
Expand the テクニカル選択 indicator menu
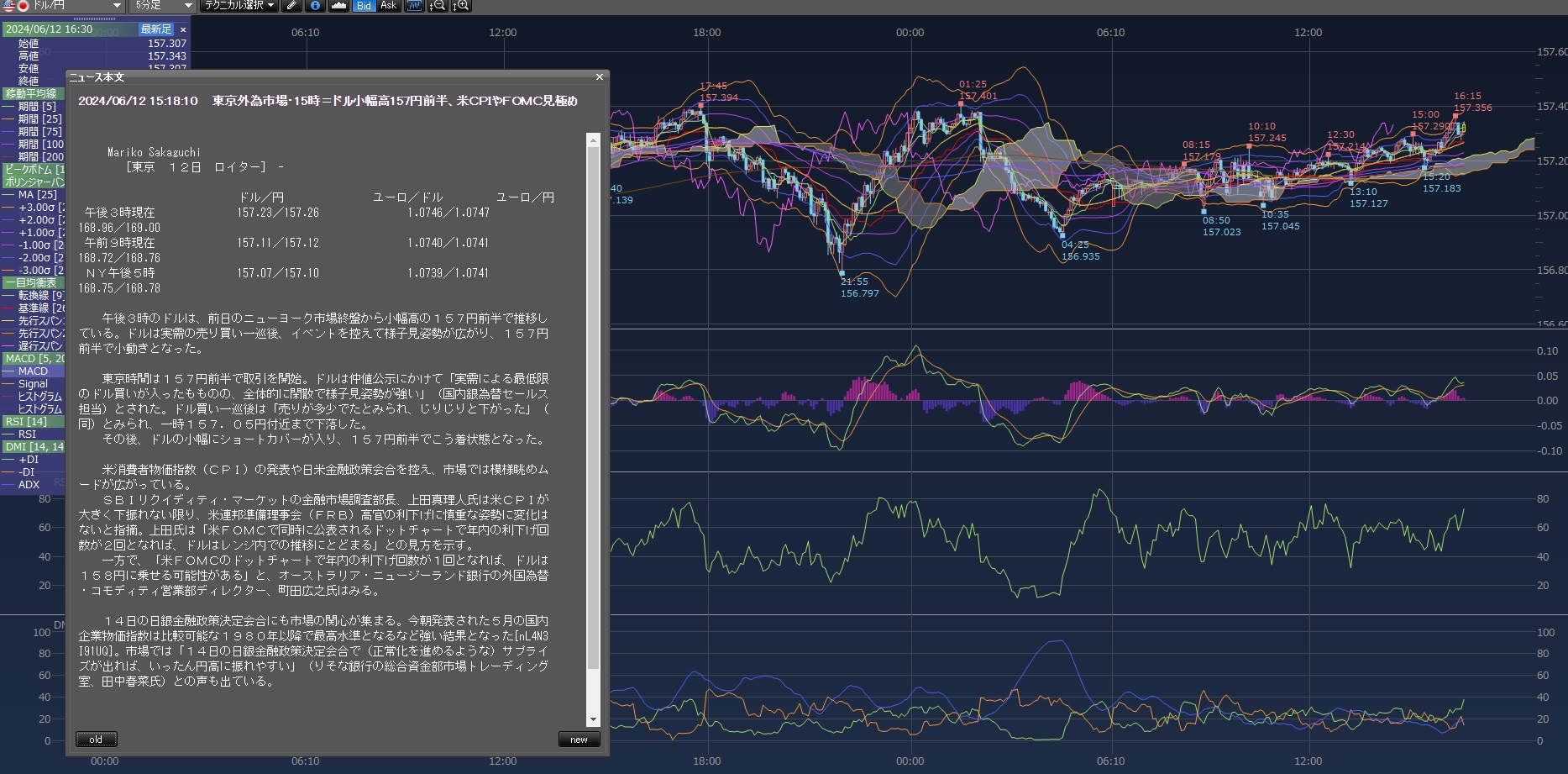(239, 6)
